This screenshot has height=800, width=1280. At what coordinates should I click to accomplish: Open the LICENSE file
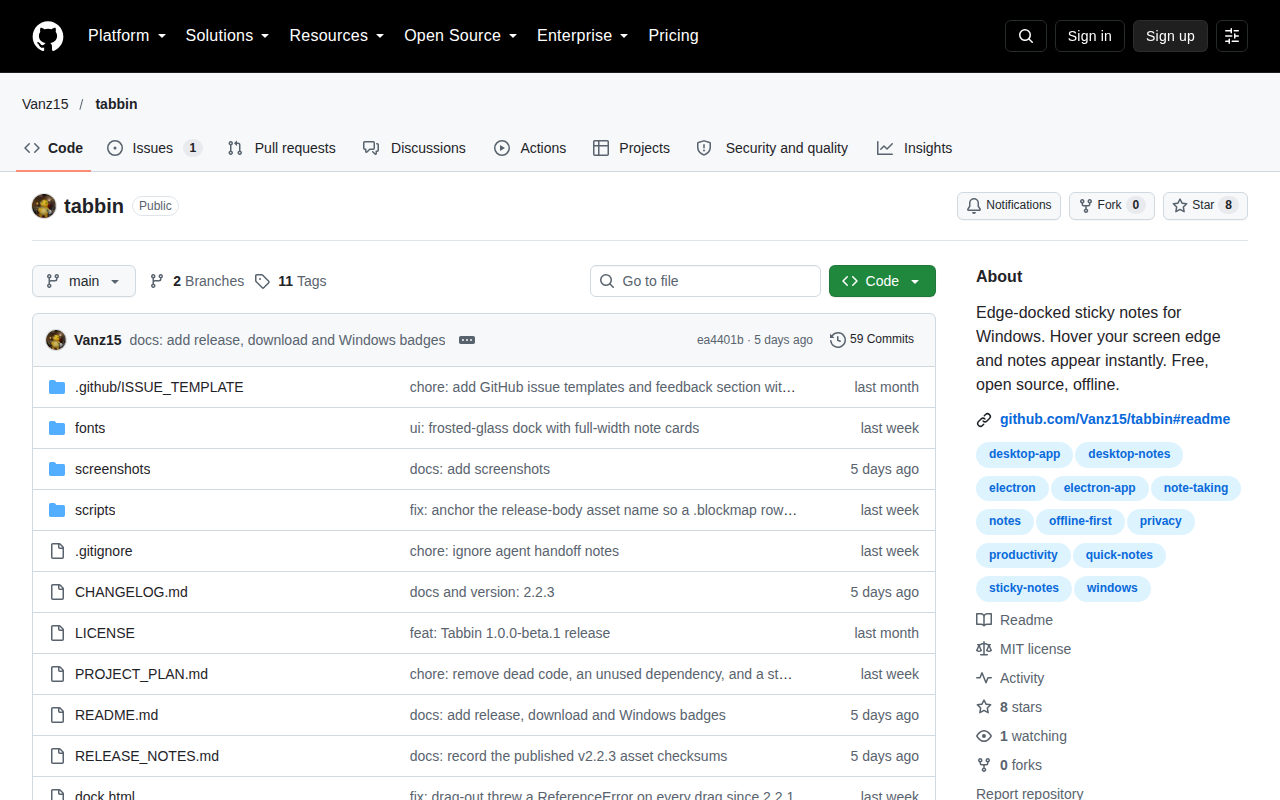tap(105, 633)
